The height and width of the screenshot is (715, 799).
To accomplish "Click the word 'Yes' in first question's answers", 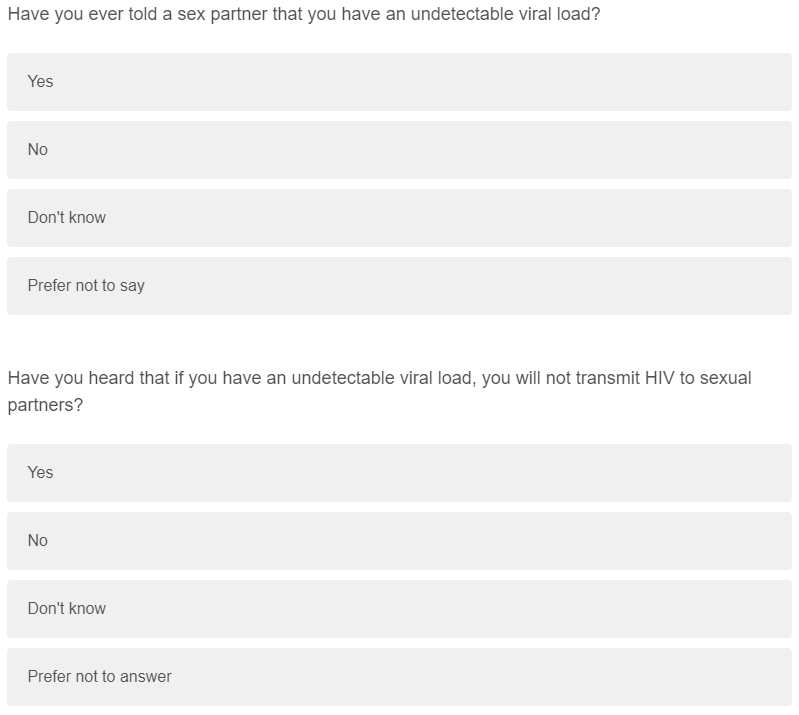I will pos(40,82).
